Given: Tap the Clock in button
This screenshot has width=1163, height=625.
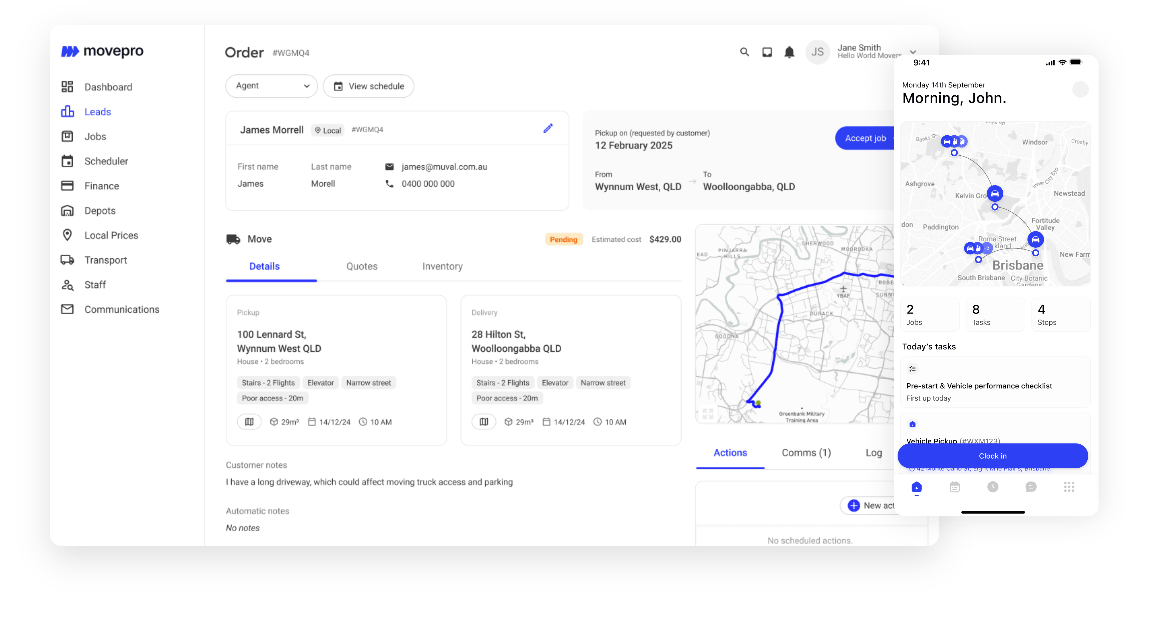Looking at the screenshot, I should pos(992,456).
